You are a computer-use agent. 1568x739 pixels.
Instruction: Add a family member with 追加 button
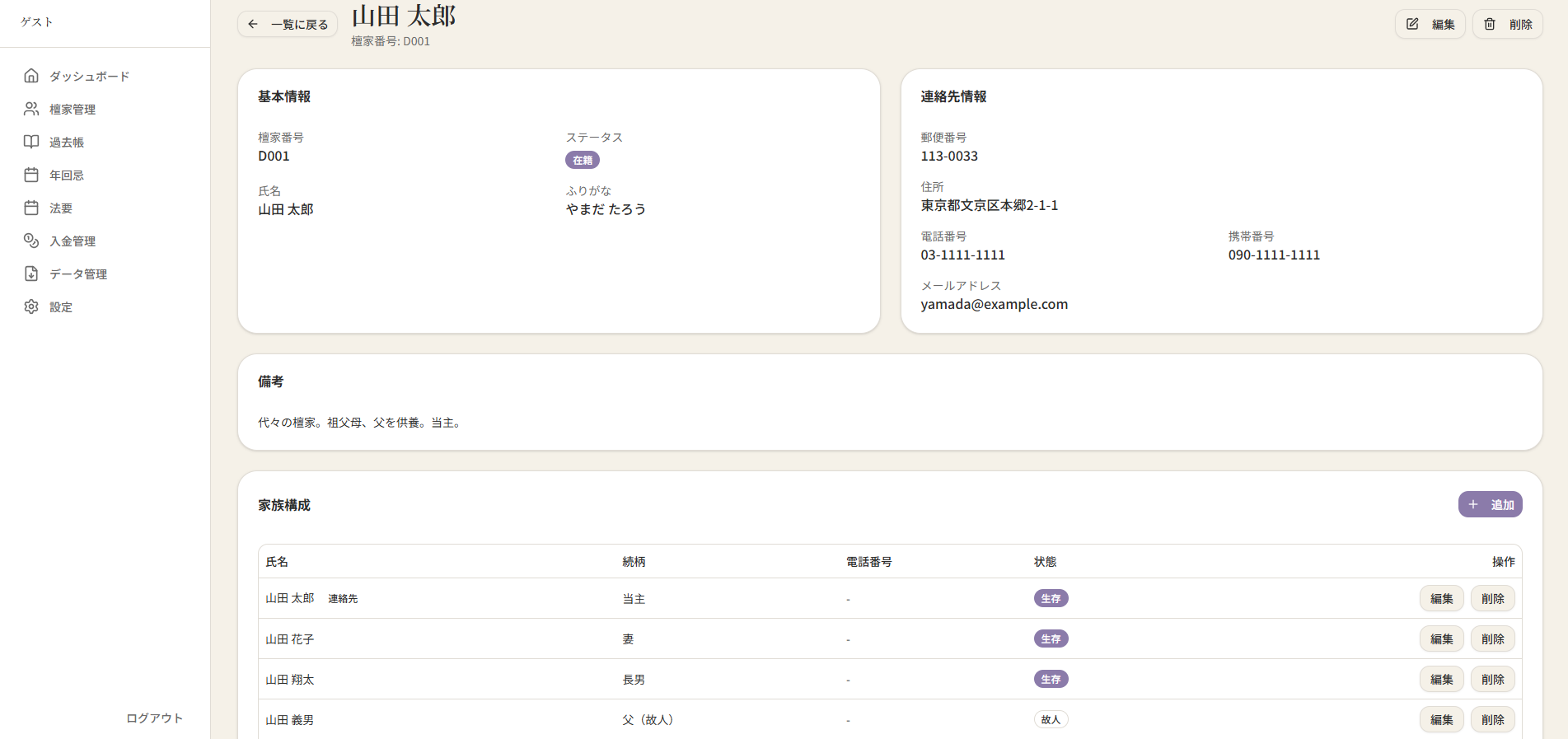pos(1490,504)
